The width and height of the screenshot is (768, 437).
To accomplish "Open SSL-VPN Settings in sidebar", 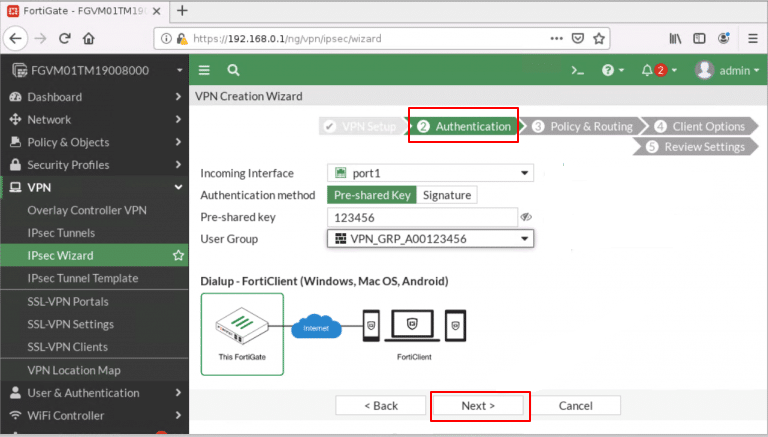I will [70, 324].
